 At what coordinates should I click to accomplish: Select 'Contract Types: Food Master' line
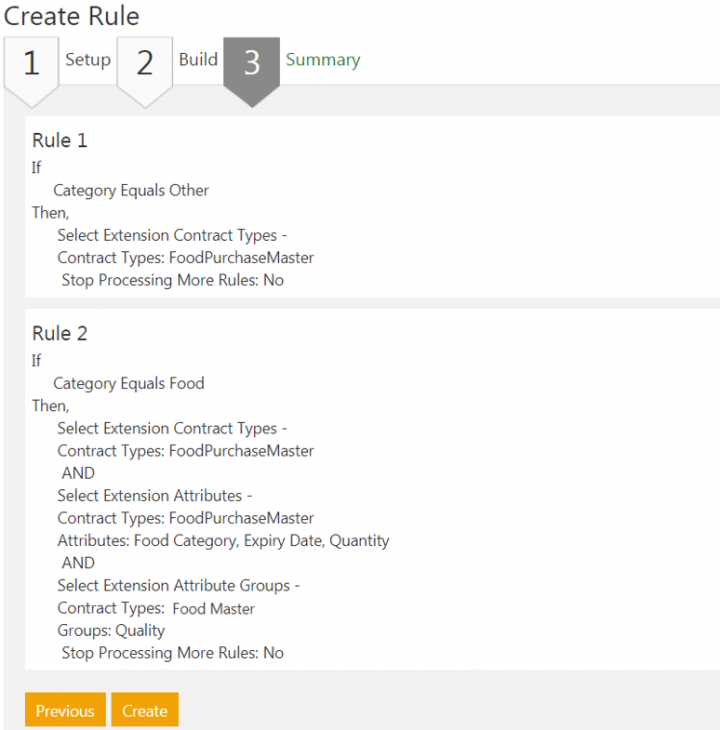click(x=156, y=608)
